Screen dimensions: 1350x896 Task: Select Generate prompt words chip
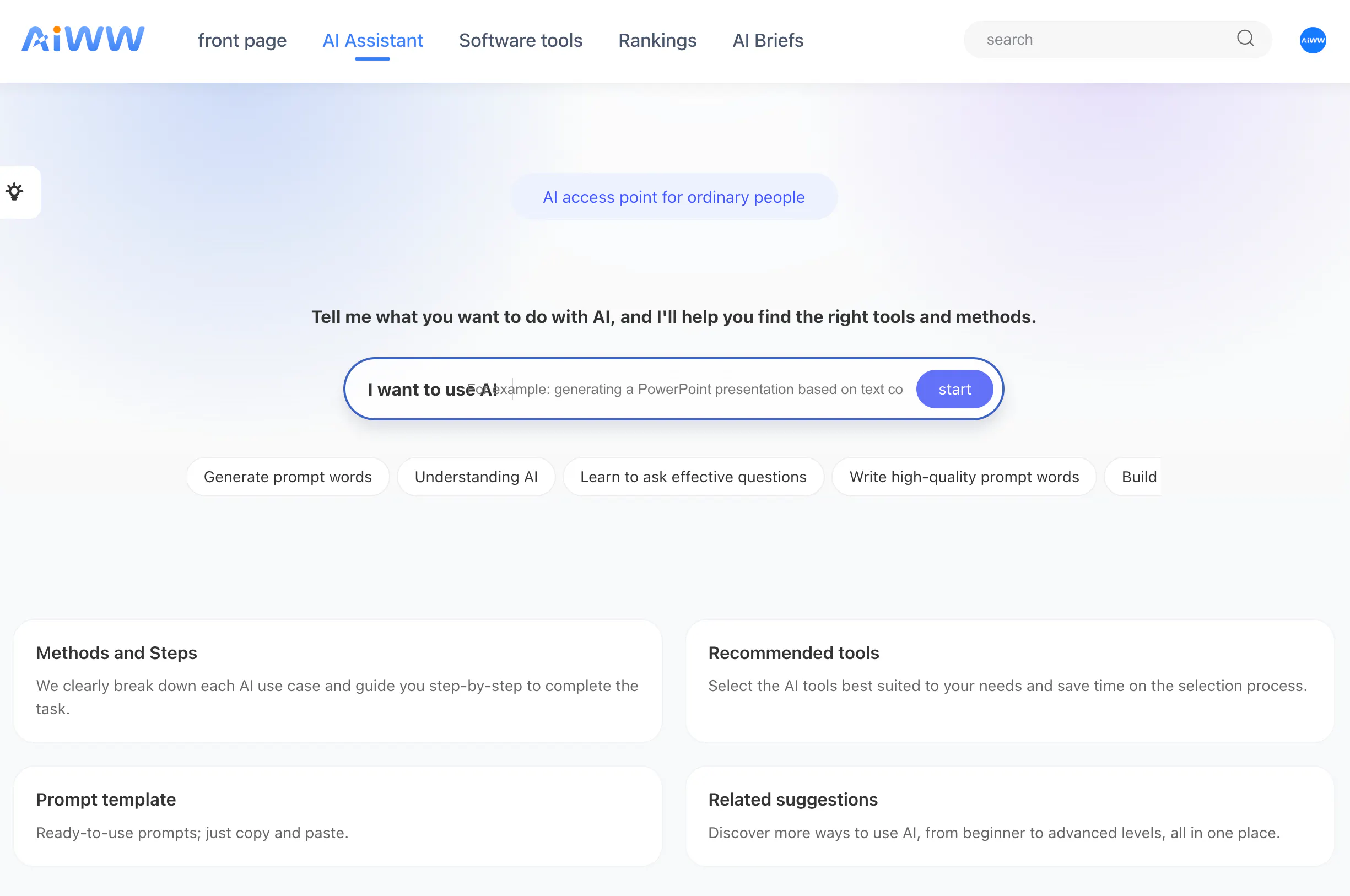[x=288, y=477]
